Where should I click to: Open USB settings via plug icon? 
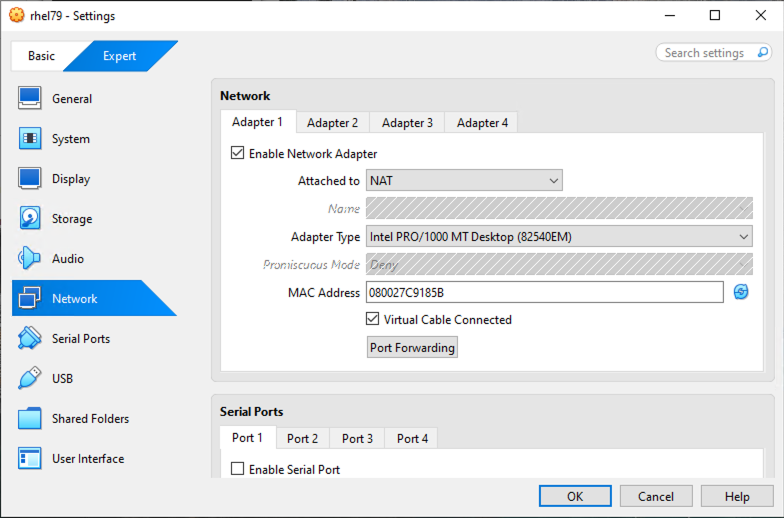pos(30,378)
